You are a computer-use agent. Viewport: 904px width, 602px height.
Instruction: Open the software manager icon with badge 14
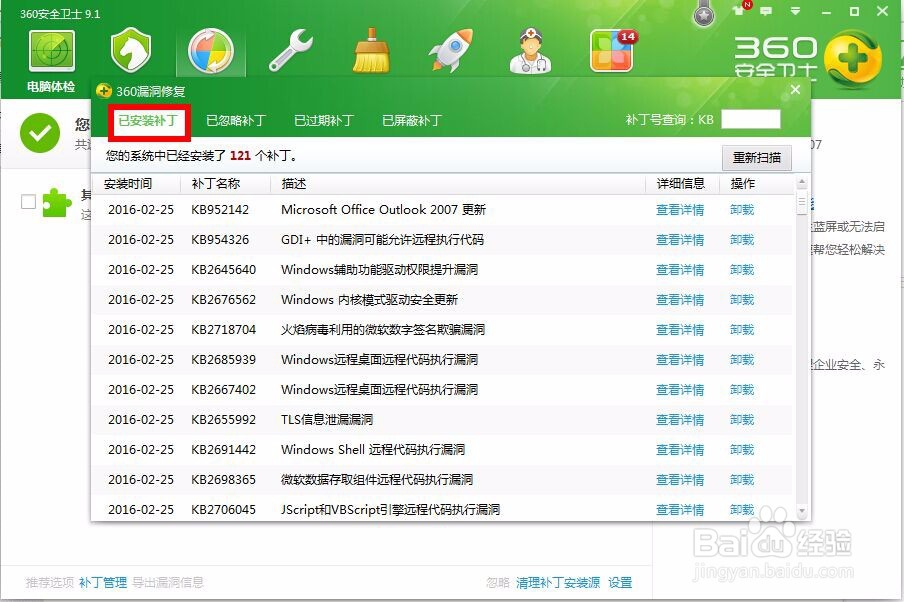pyautogui.click(x=612, y=51)
